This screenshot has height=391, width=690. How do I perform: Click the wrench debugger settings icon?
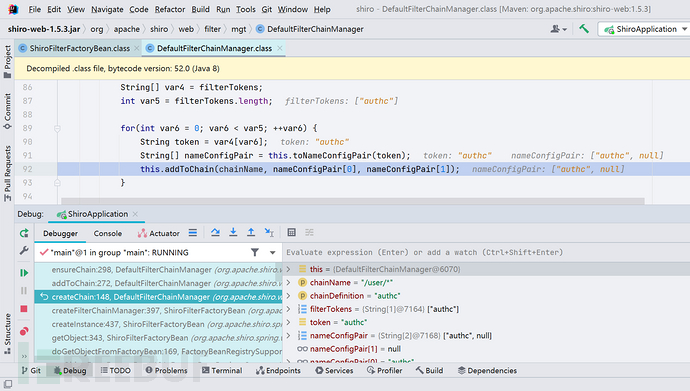[x=24, y=251]
